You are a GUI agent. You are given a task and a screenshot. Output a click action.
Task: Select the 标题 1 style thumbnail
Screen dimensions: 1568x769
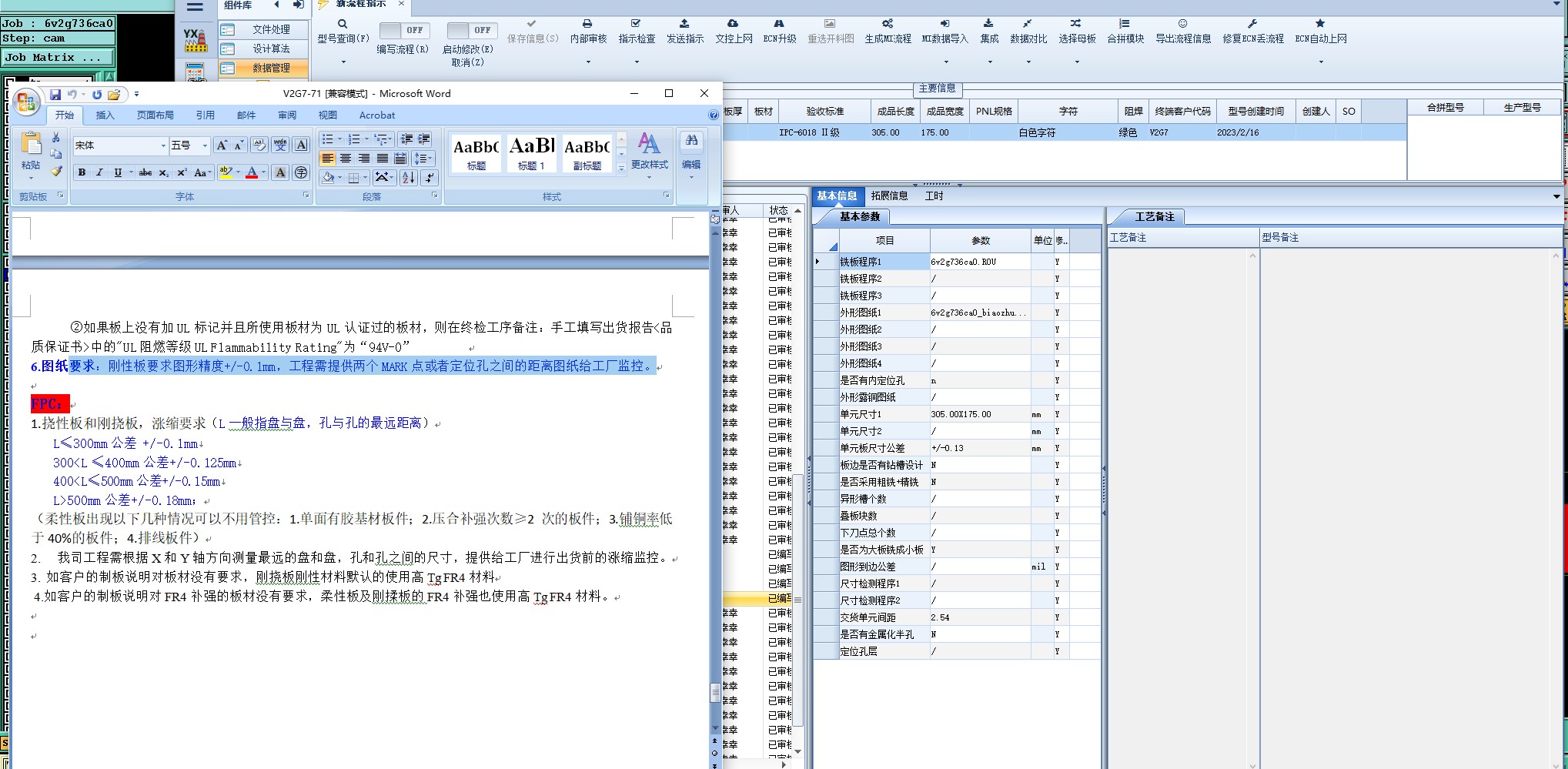532,152
